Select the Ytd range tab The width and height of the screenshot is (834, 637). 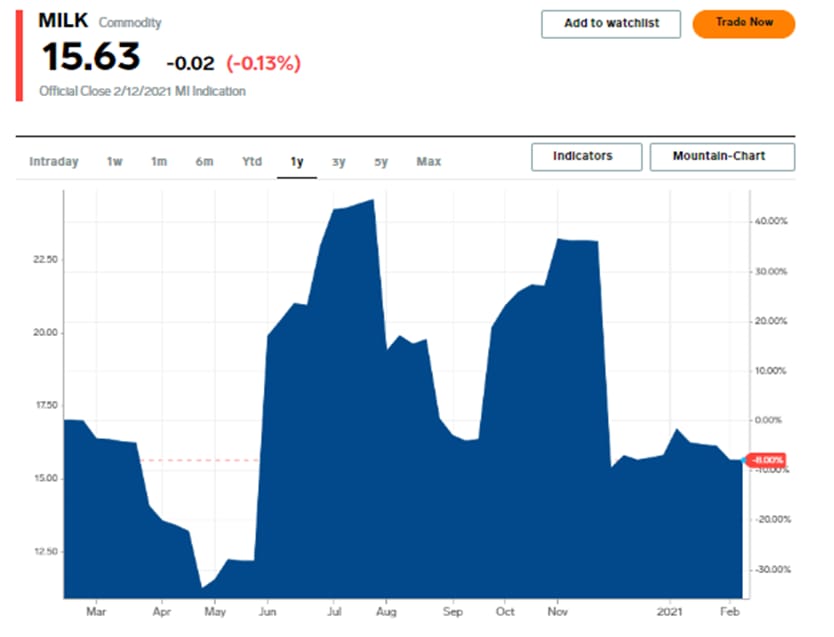[x=252, y=162]
